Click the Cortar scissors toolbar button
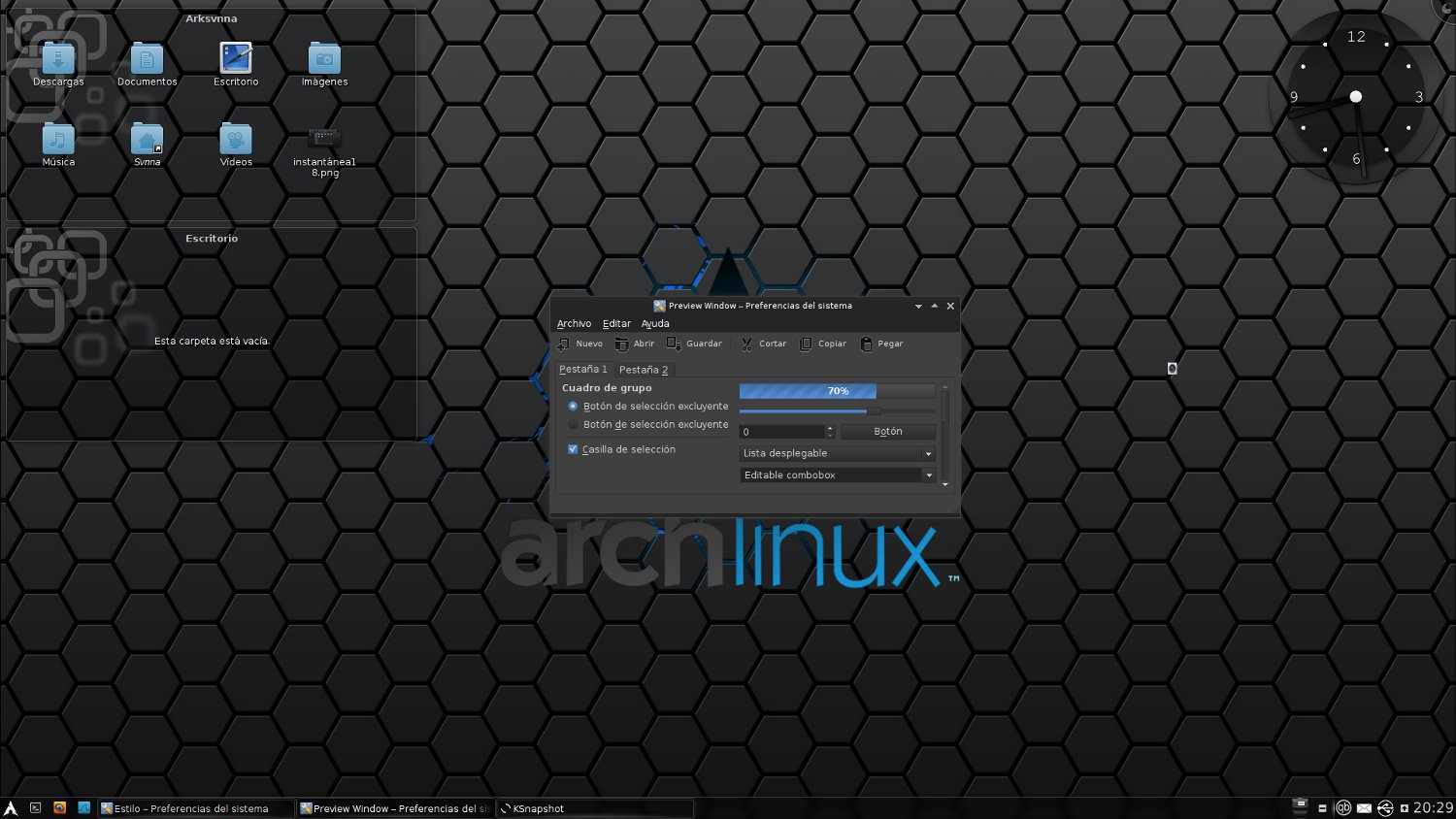This screenshot has height=819, width=1456. (x=763, y=344)
